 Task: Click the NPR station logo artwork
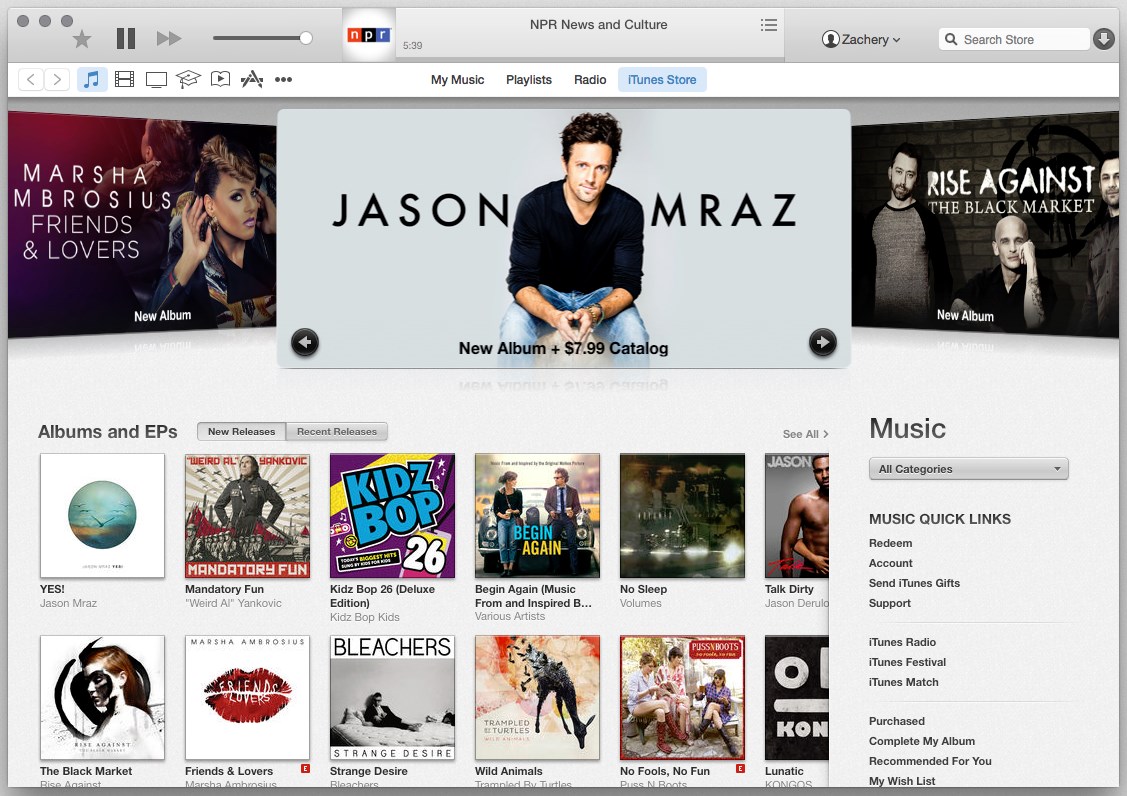tap(369, 35)
